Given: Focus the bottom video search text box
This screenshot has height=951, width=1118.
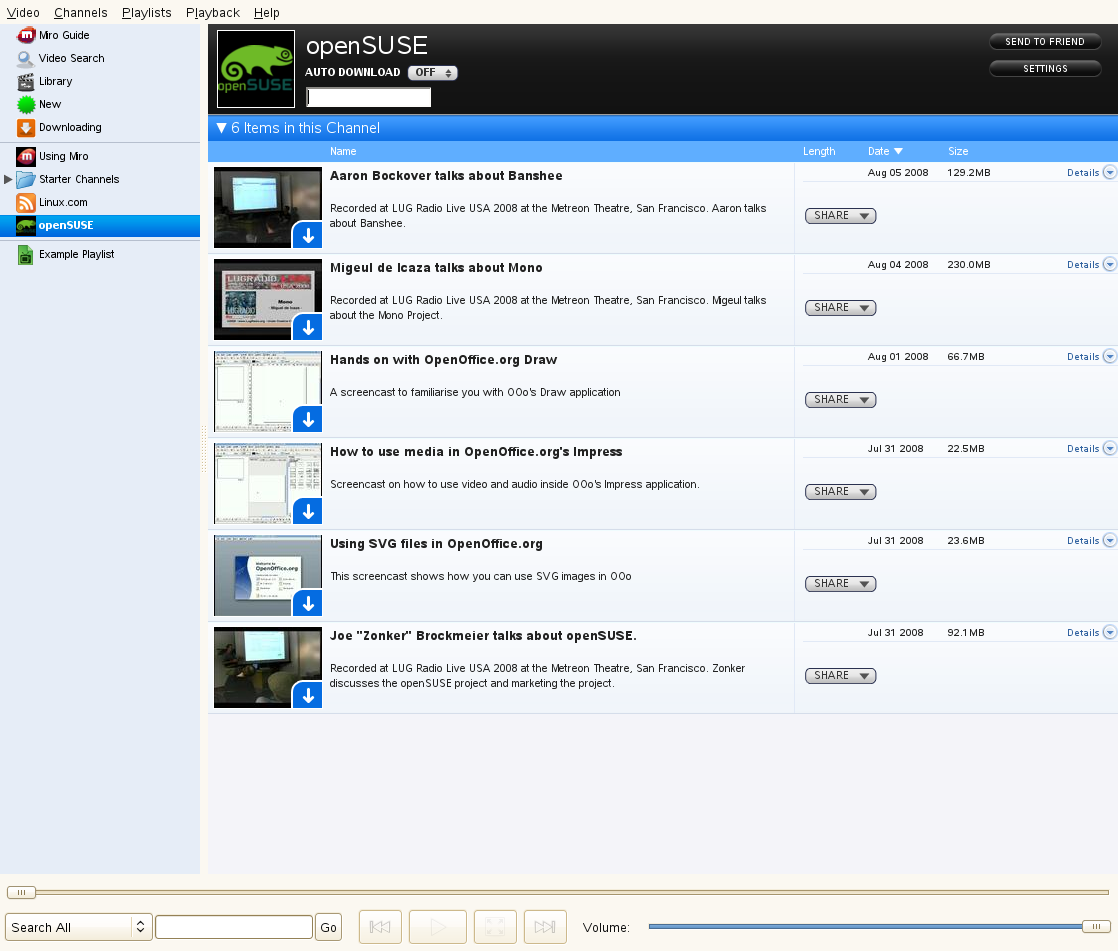Looking at the screenshot, I should [x=234, y=927].
